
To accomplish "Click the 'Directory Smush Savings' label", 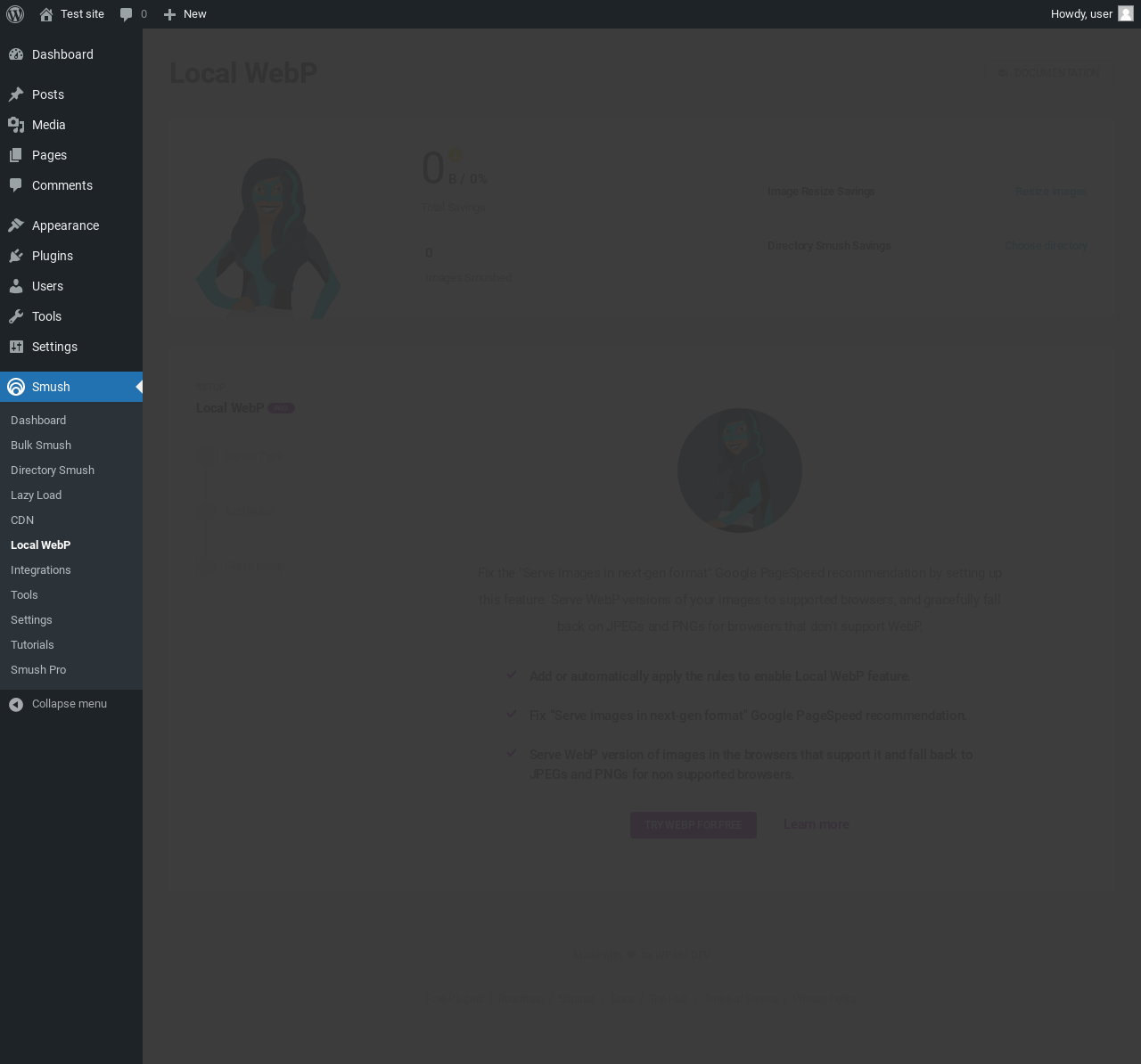I will (829, 246).
